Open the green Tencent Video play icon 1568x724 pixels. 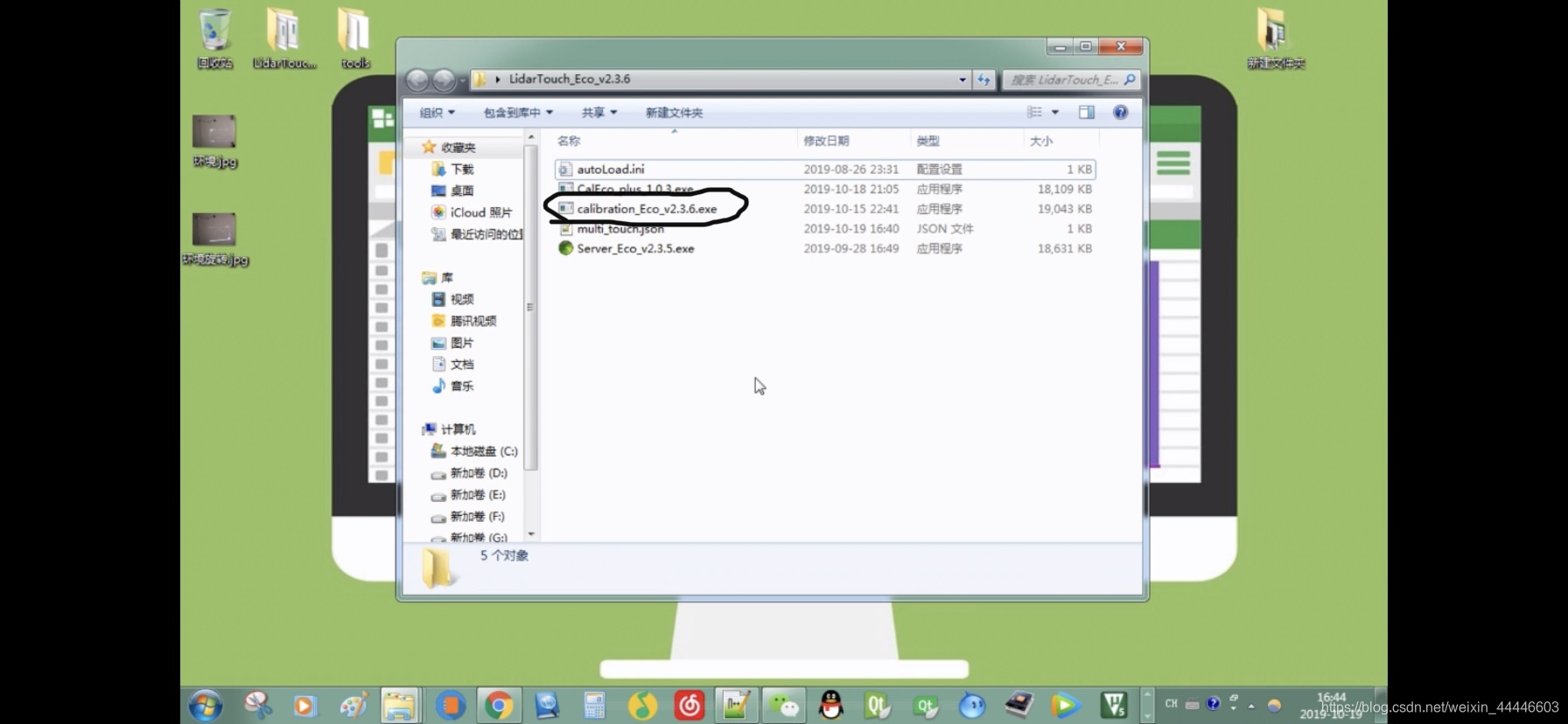click(x=1065, y=705)
